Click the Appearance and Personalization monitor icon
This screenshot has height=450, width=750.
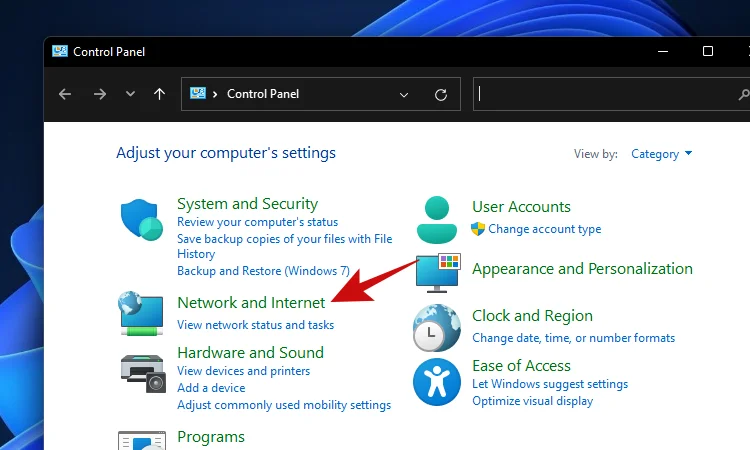[x=438, y=273]
